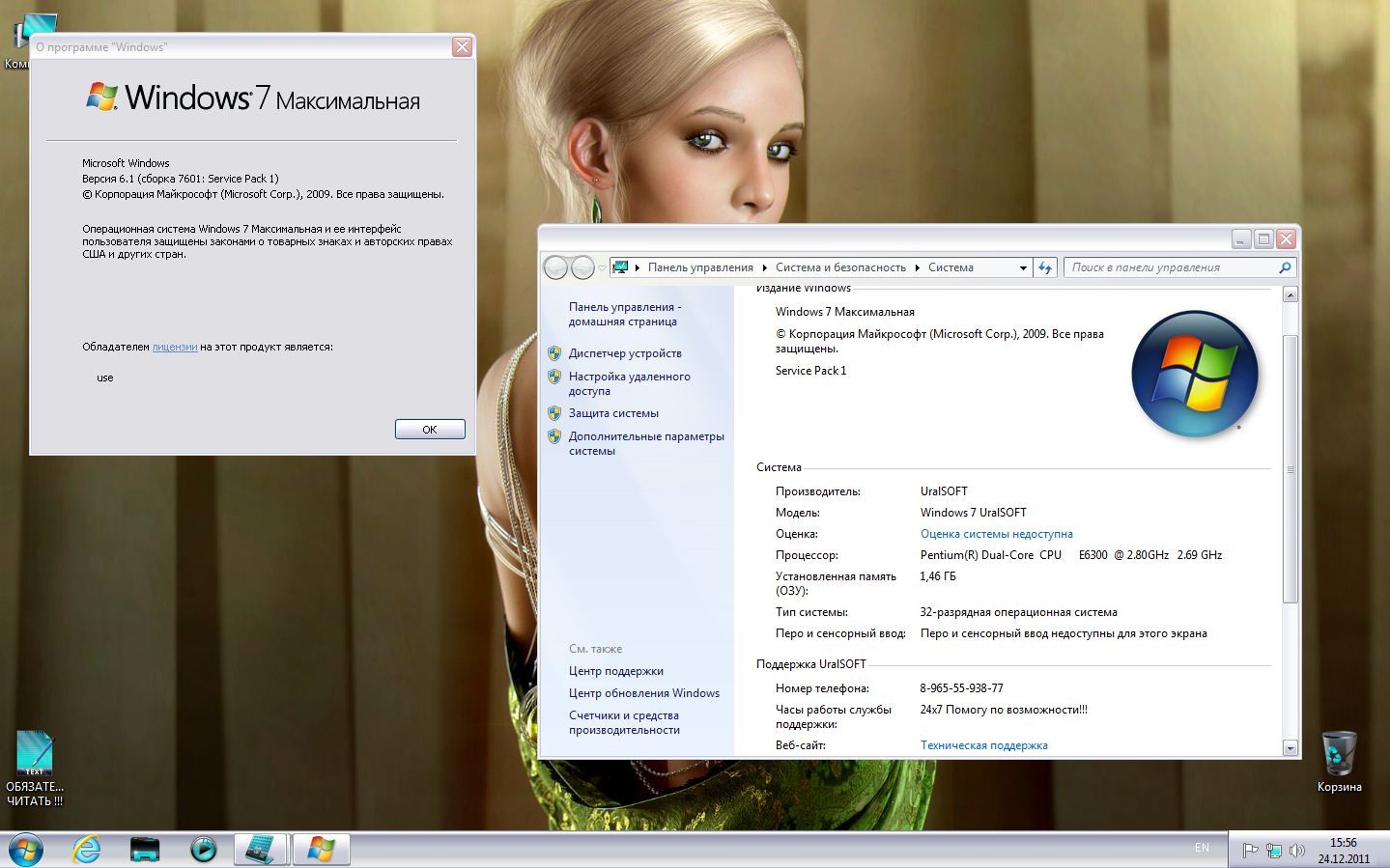
Task: Open Windows Explorer taskbar icon
Action: [145, 850]
